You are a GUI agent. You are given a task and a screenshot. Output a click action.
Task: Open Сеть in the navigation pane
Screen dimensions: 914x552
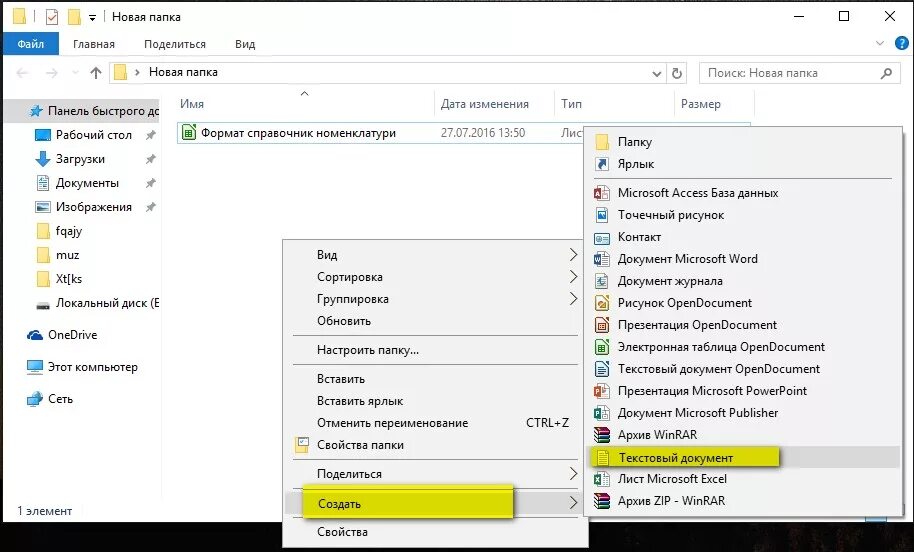click(60, 399)
